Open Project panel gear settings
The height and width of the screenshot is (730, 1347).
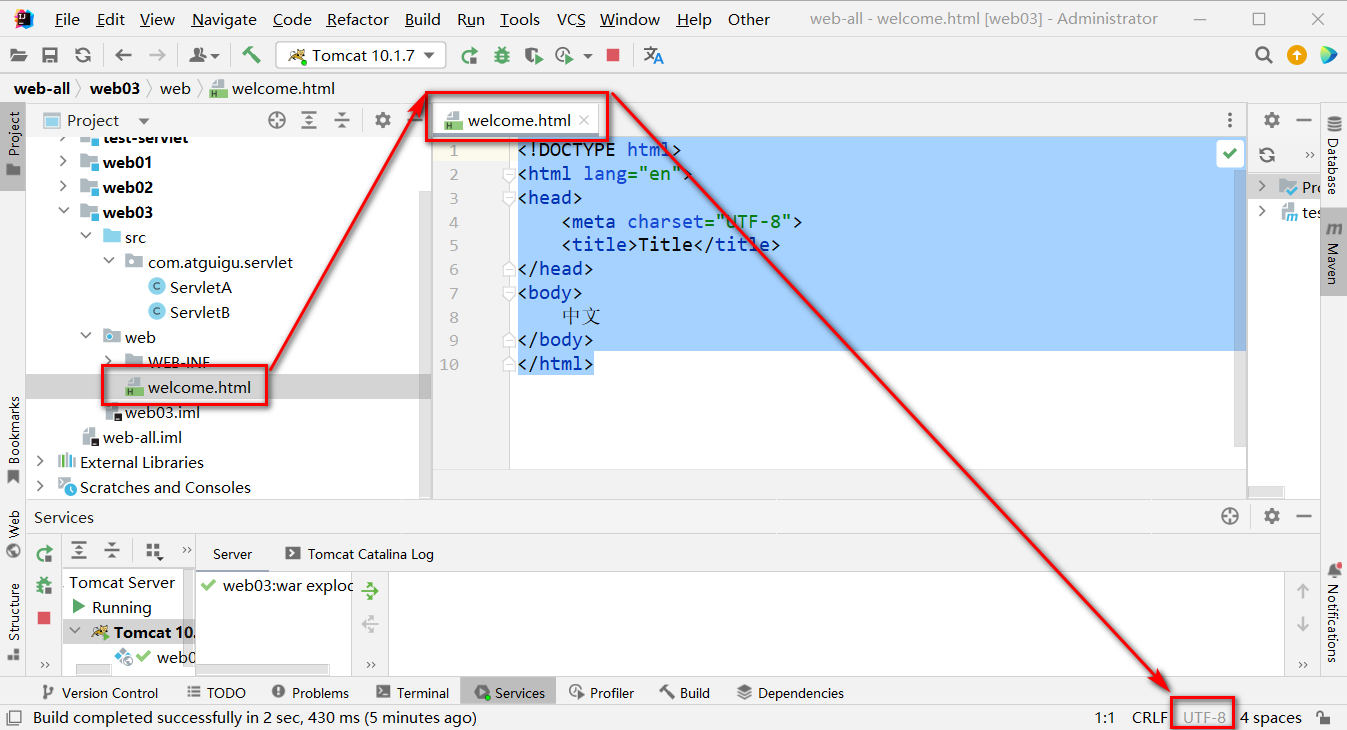(x=382, y=121)
